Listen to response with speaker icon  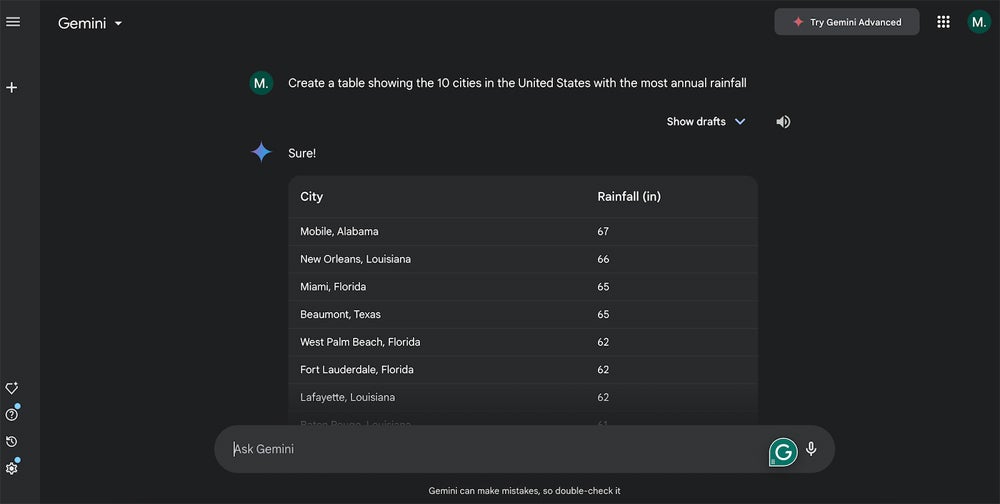click(x=783, y=122)
